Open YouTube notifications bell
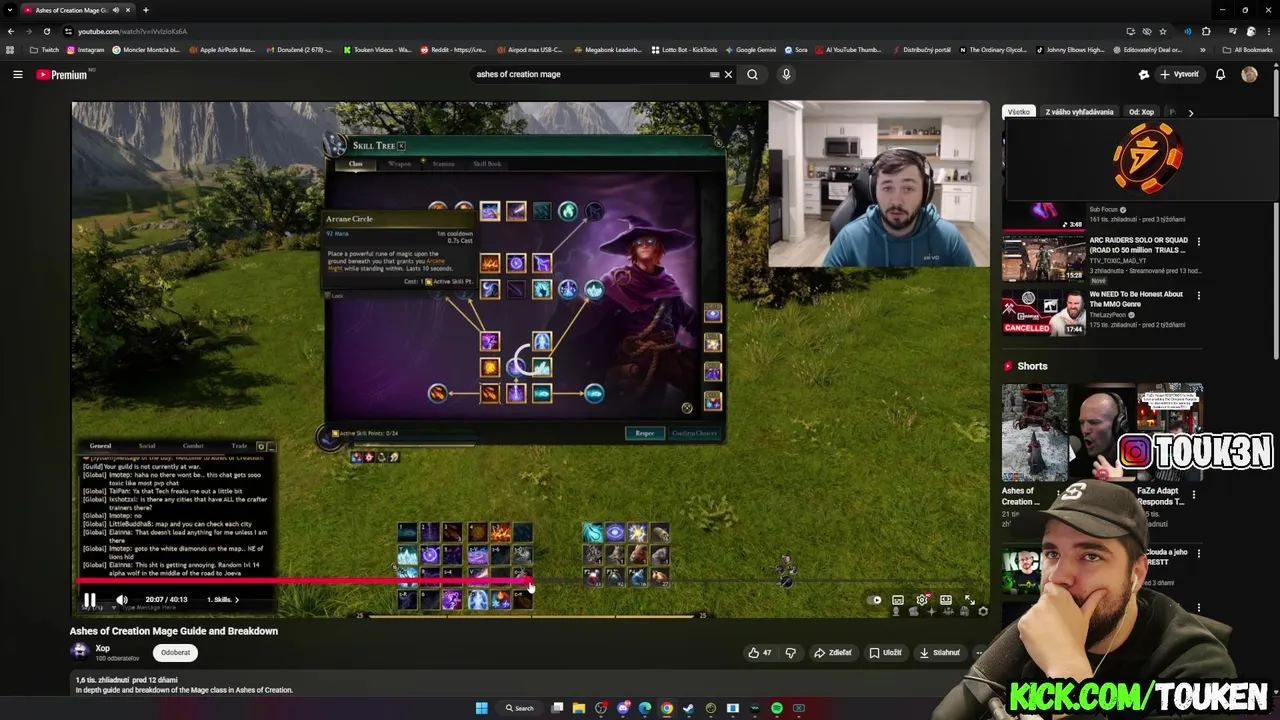Viewport: 1280px width, 720px height. pyautogui.click(x=1220, y=74)
